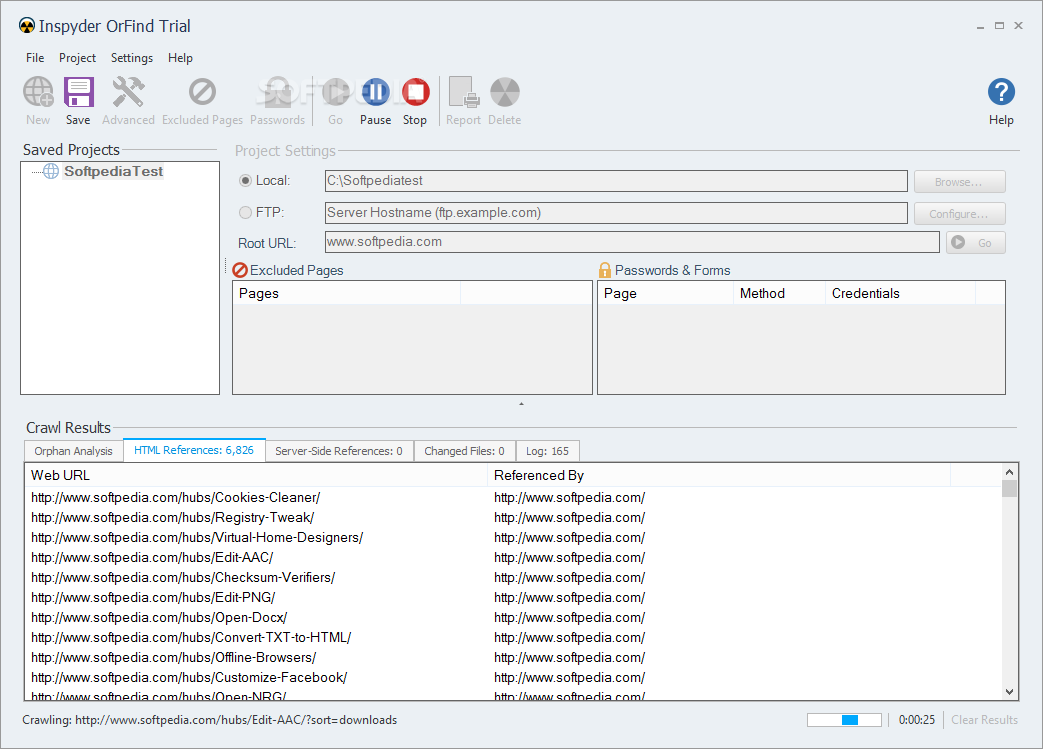This screenshot has width=1043, height=749.
Task: Sort by Web URL column header
Action: [256, 475]
